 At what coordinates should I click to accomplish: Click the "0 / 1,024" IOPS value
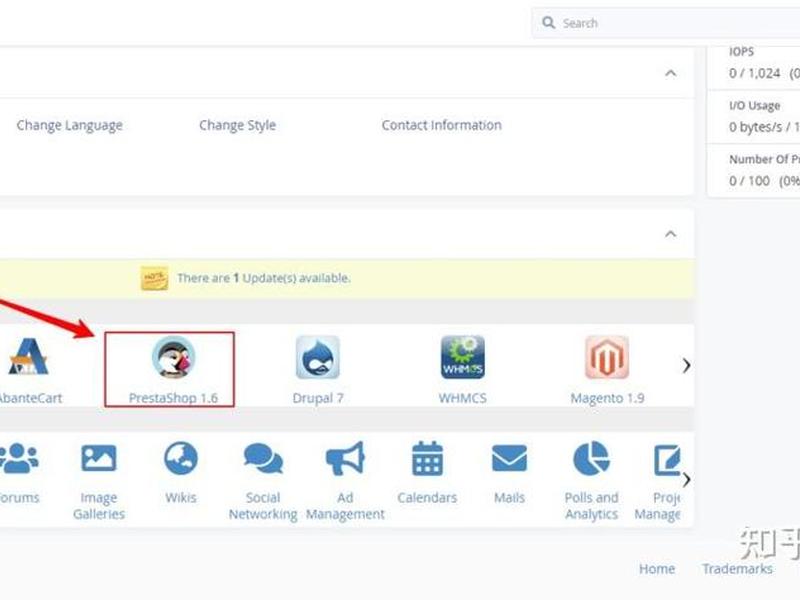(755, 73)
